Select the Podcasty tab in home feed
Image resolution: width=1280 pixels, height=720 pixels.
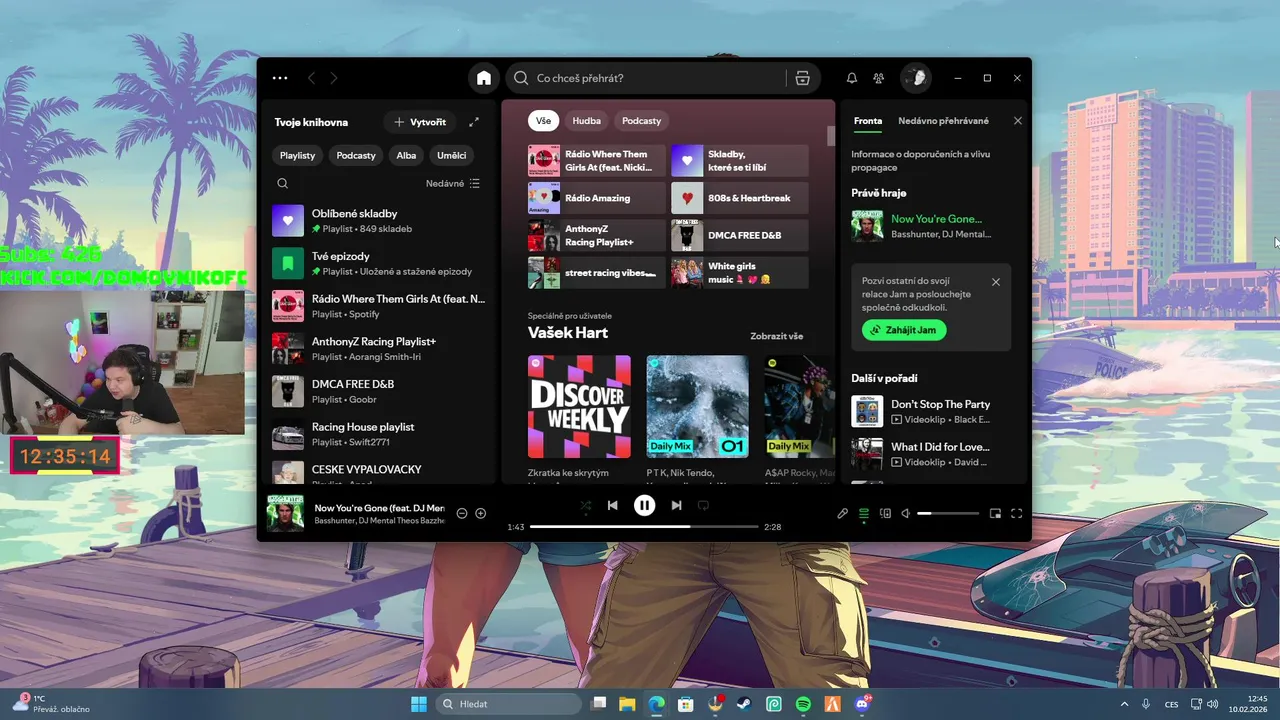pyautogui.click(x=642, y=120)
